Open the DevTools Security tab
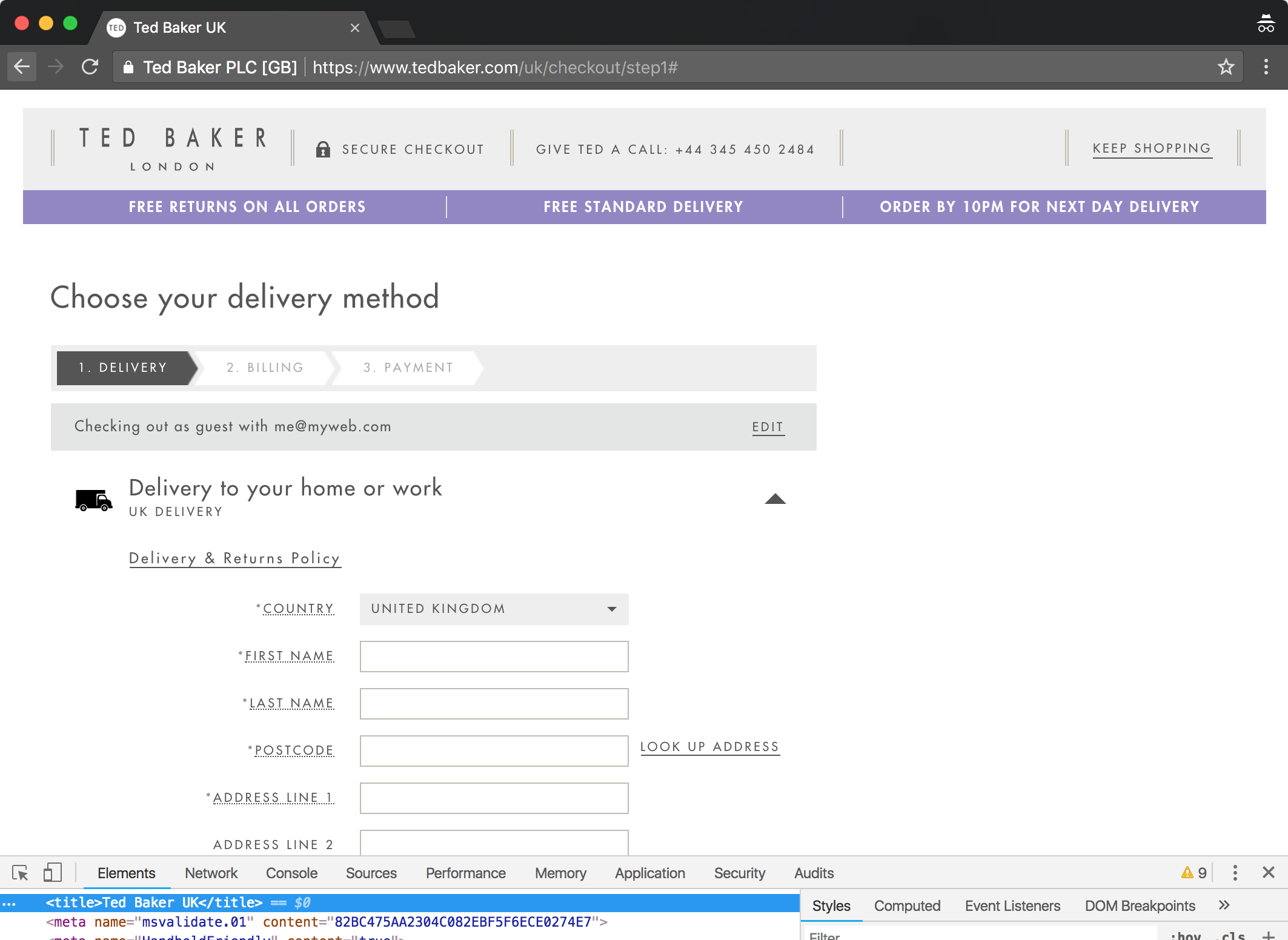This screenshot has height=940, width=1288. coord(740,873)
